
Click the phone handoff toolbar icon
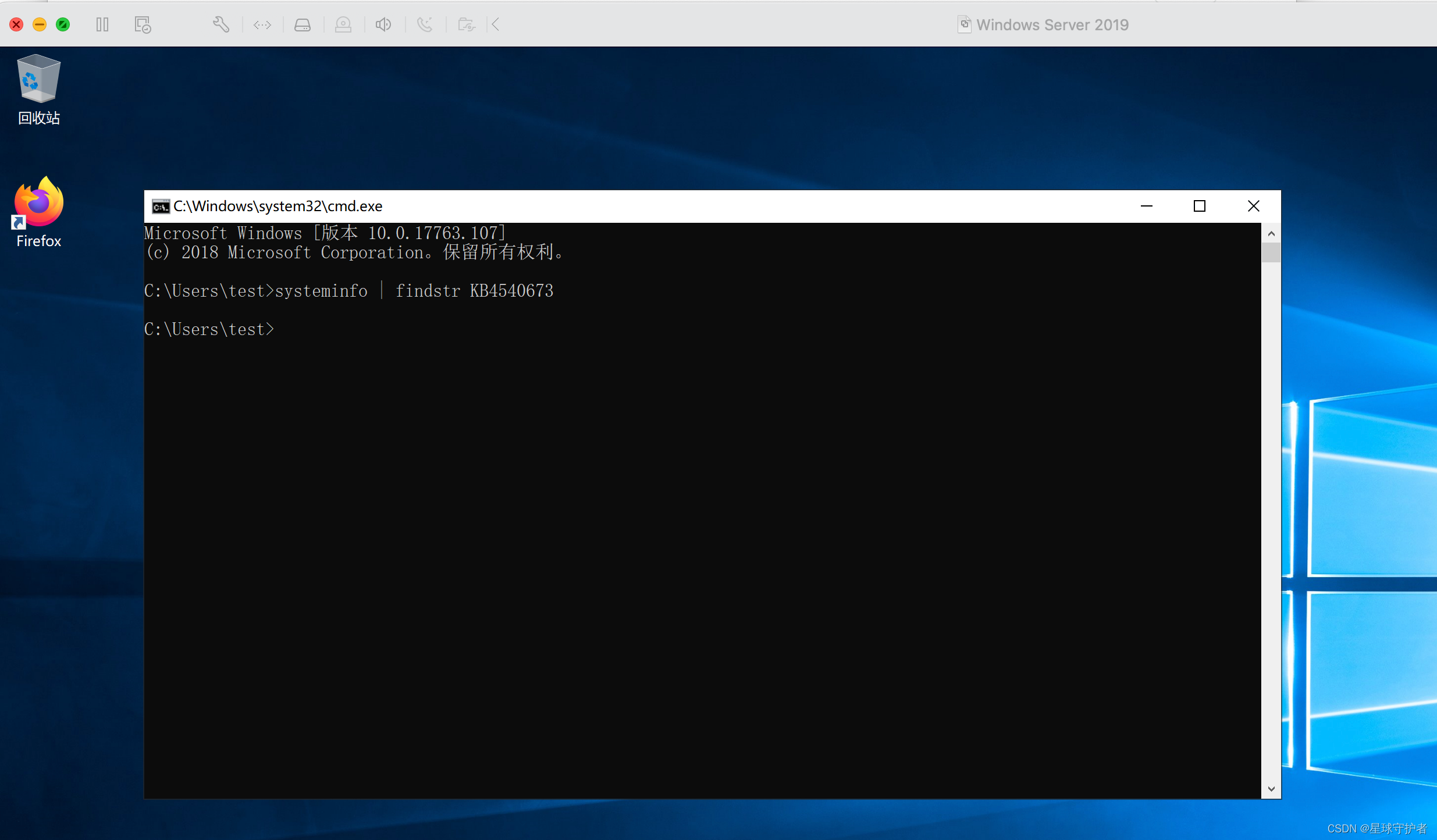pyautogui.click(x=425, y=24)
